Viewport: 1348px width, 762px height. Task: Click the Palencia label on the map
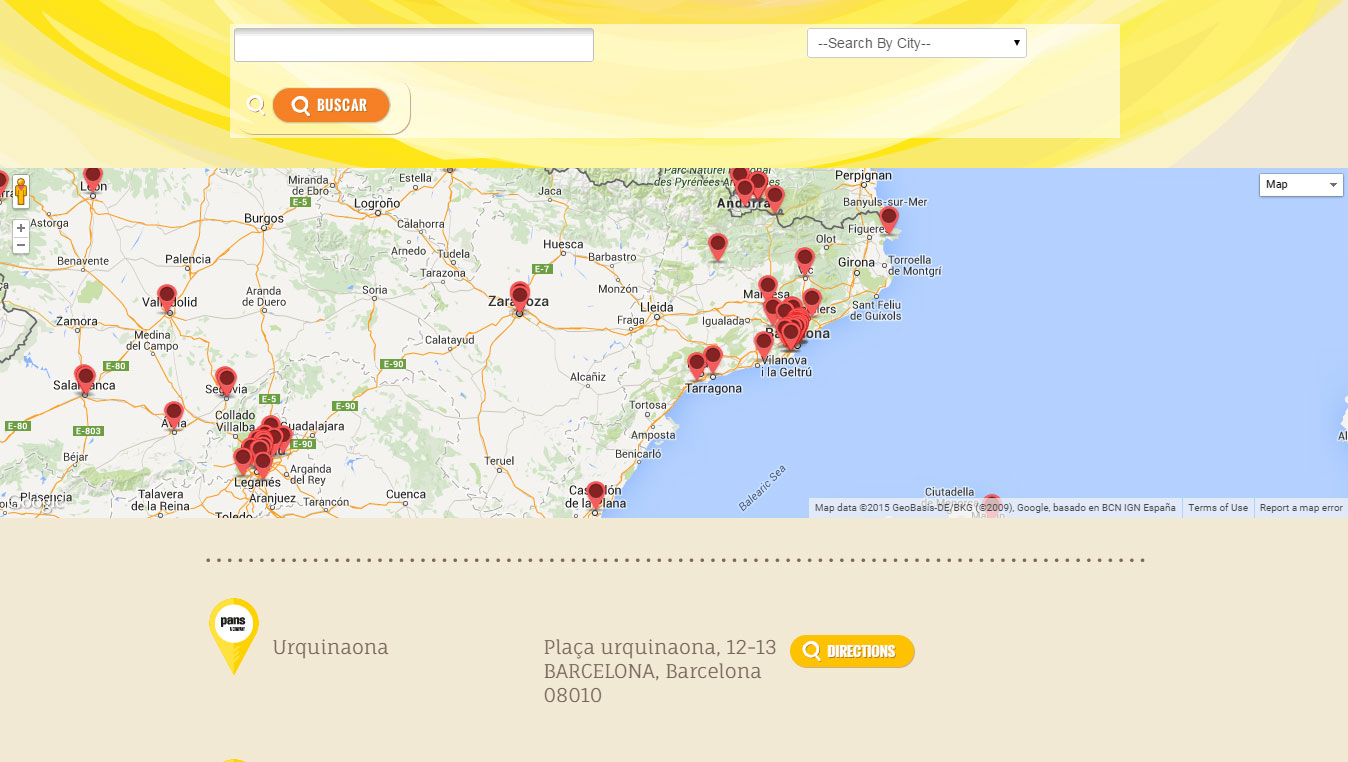[x=188, y=259]
